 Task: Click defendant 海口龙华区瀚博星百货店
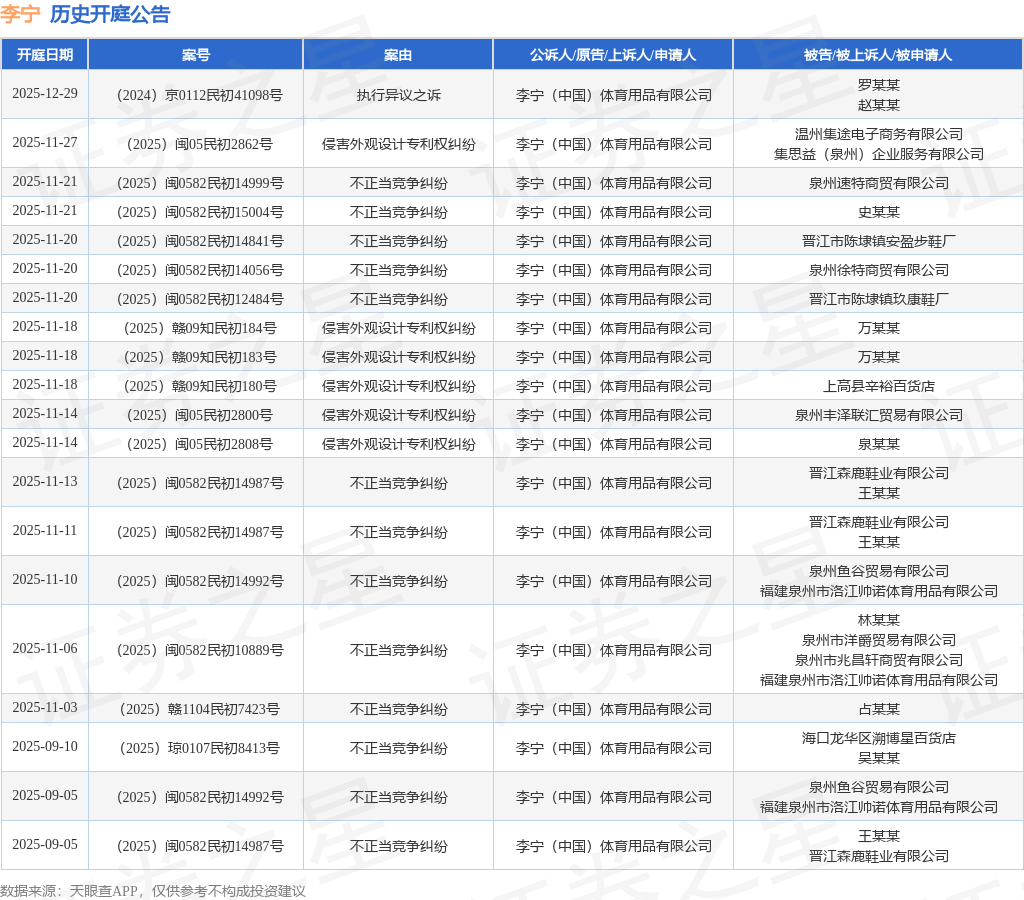click(x=878, y=738)
